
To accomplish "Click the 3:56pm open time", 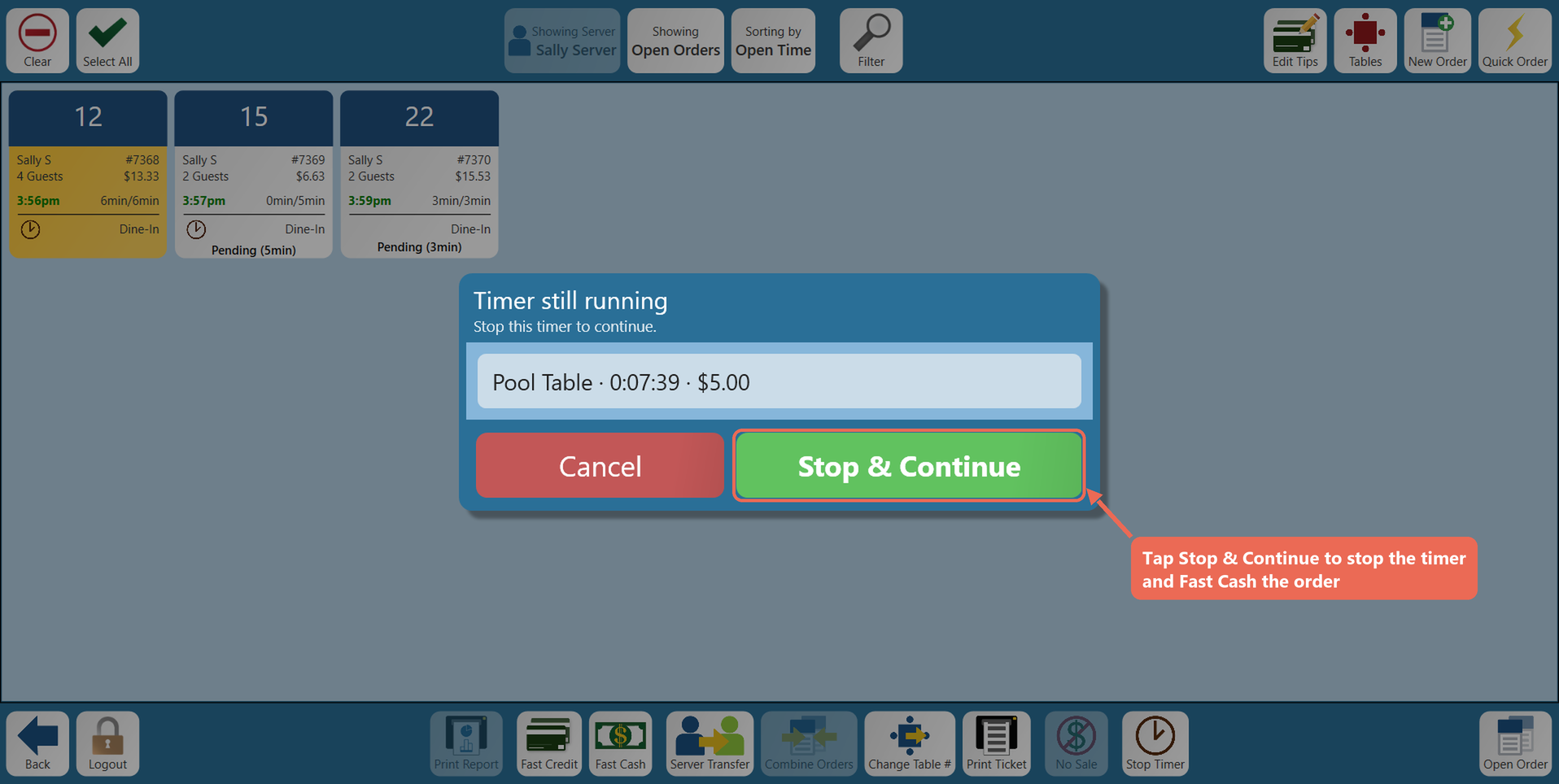I will point(38,201).
